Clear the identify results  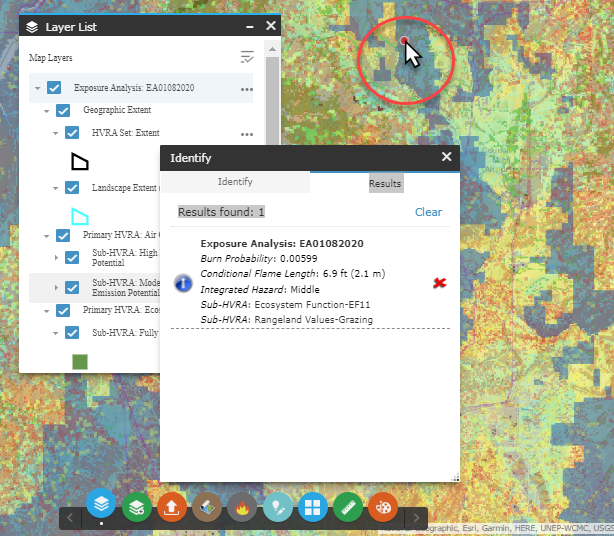pos(428,212)
